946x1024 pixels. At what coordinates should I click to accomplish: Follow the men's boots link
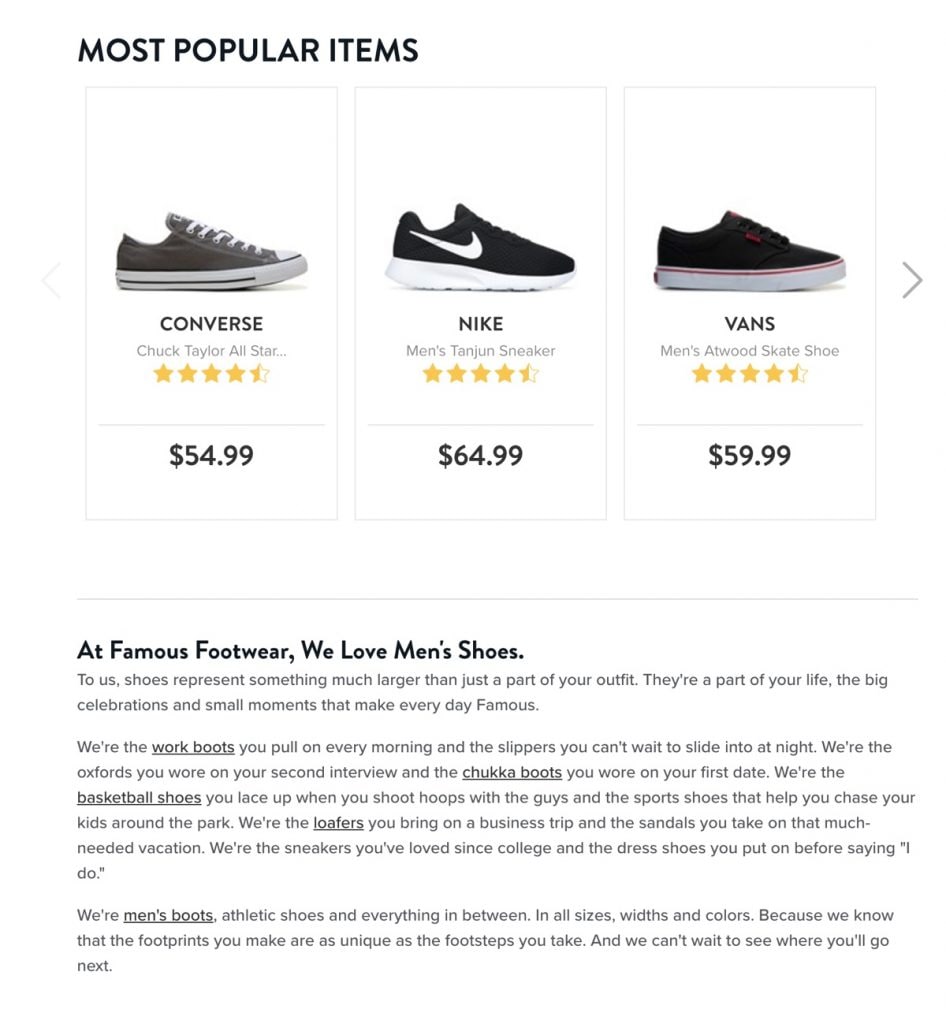point(168,915)
